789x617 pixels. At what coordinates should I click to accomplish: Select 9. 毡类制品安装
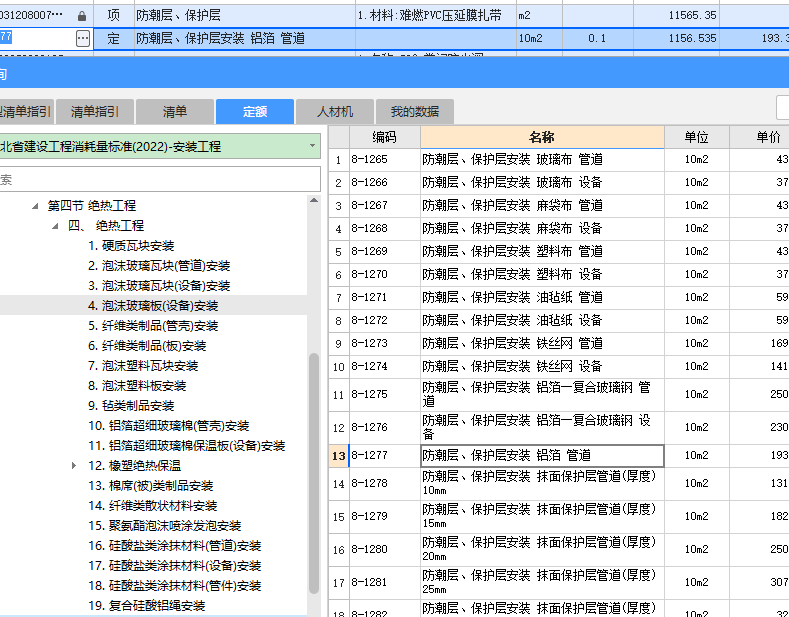[x=131, y=406]
